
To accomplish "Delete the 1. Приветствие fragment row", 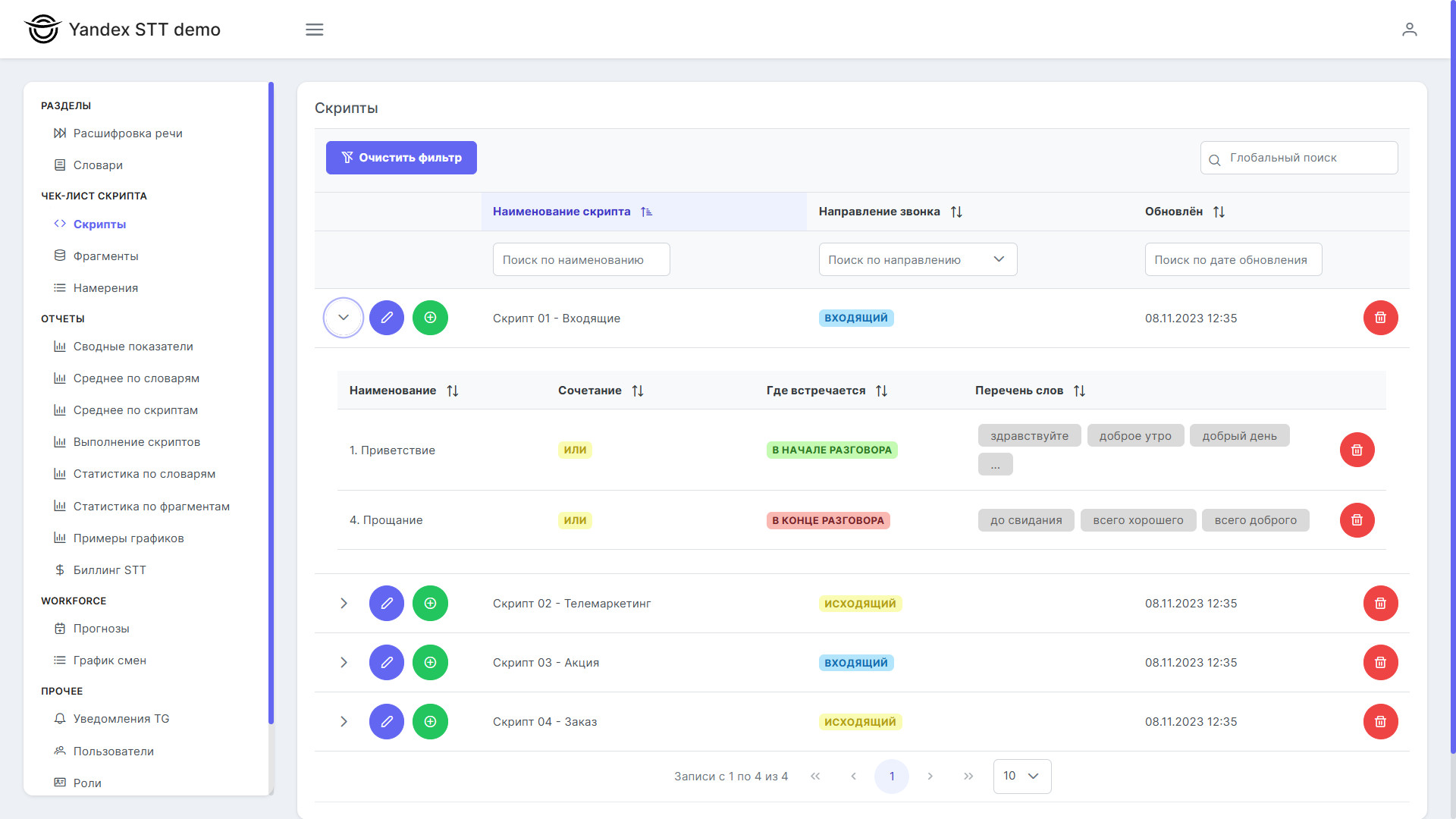I will pyautogui.click(x=1357, y=450).
